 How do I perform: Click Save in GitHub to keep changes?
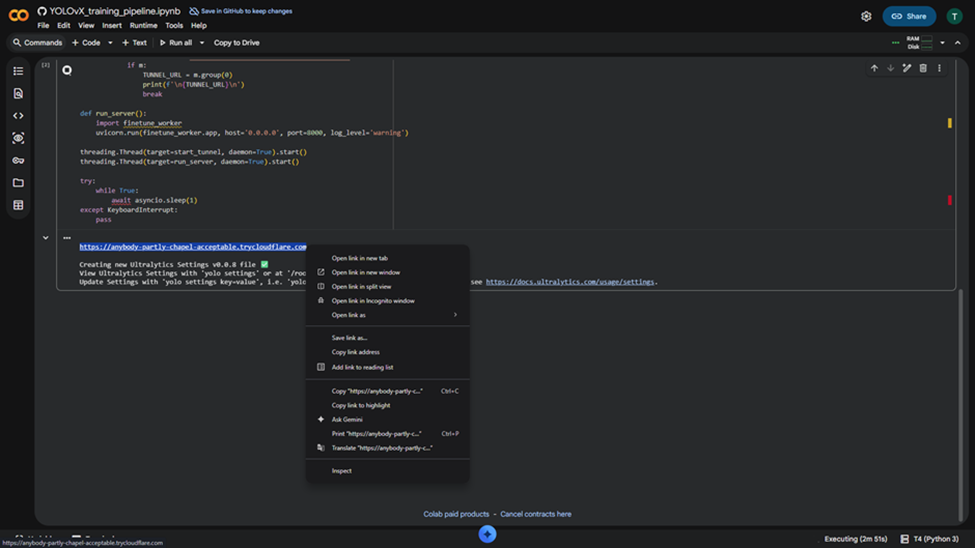click(x=241, y=11)
